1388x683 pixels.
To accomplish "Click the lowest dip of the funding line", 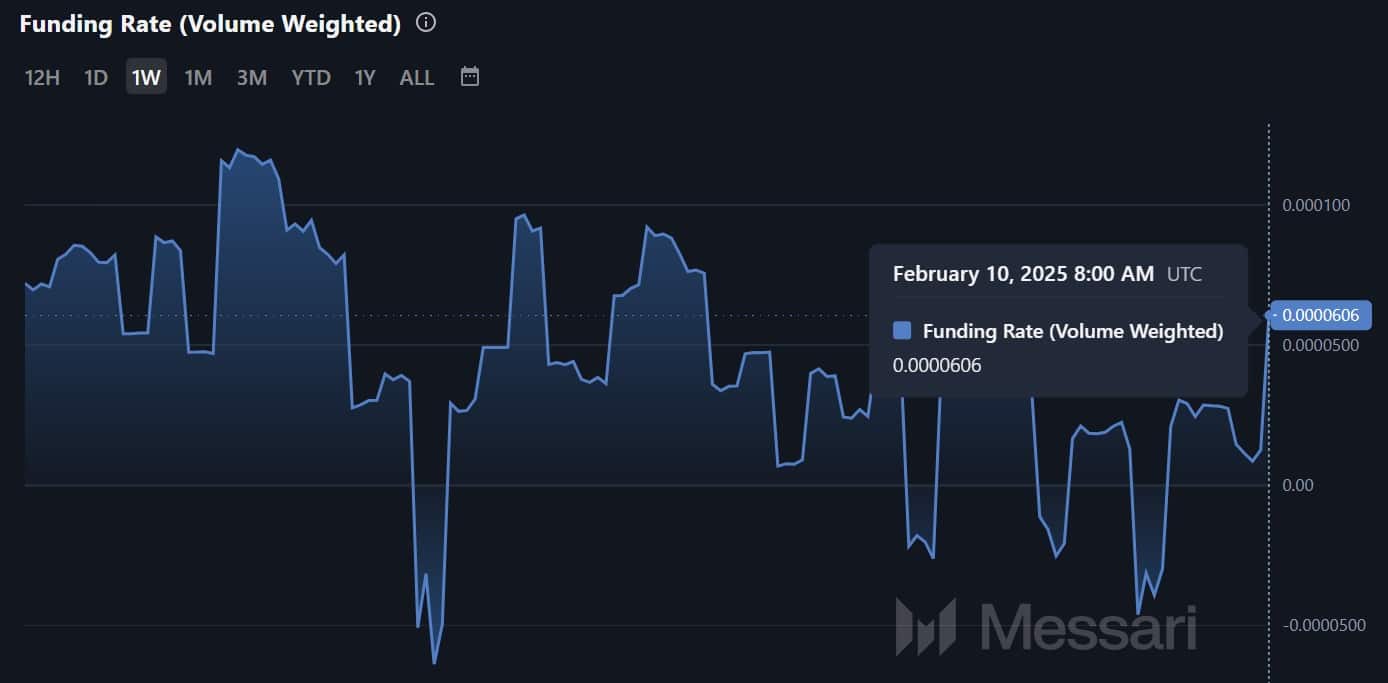I will [434, 662].
